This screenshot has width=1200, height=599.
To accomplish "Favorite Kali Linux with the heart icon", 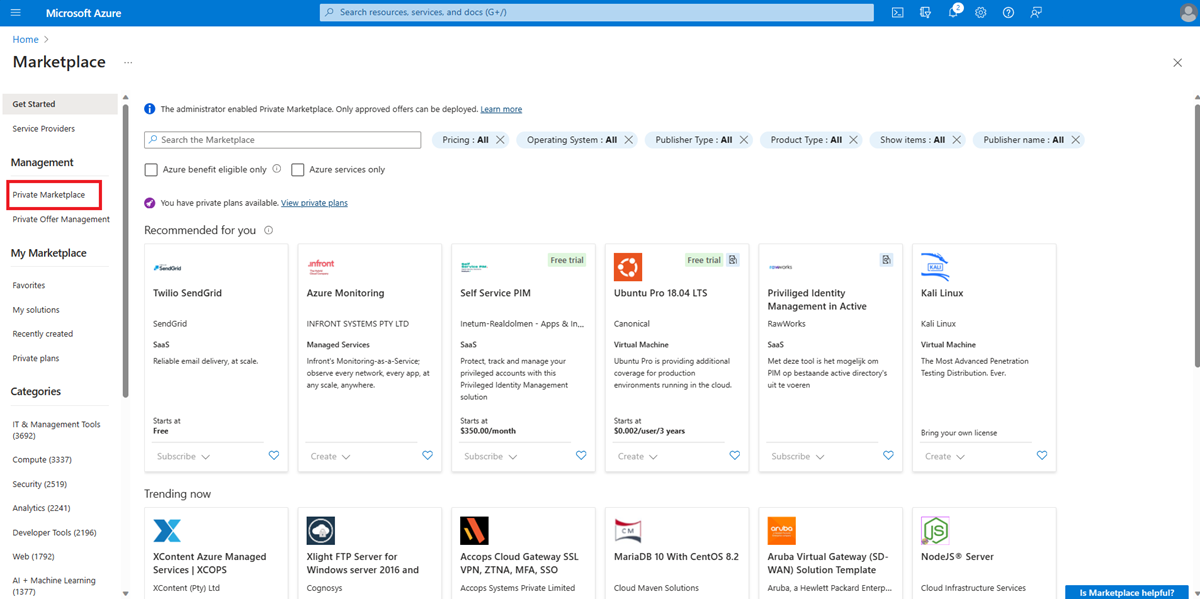I will (x=1042, y=456).
